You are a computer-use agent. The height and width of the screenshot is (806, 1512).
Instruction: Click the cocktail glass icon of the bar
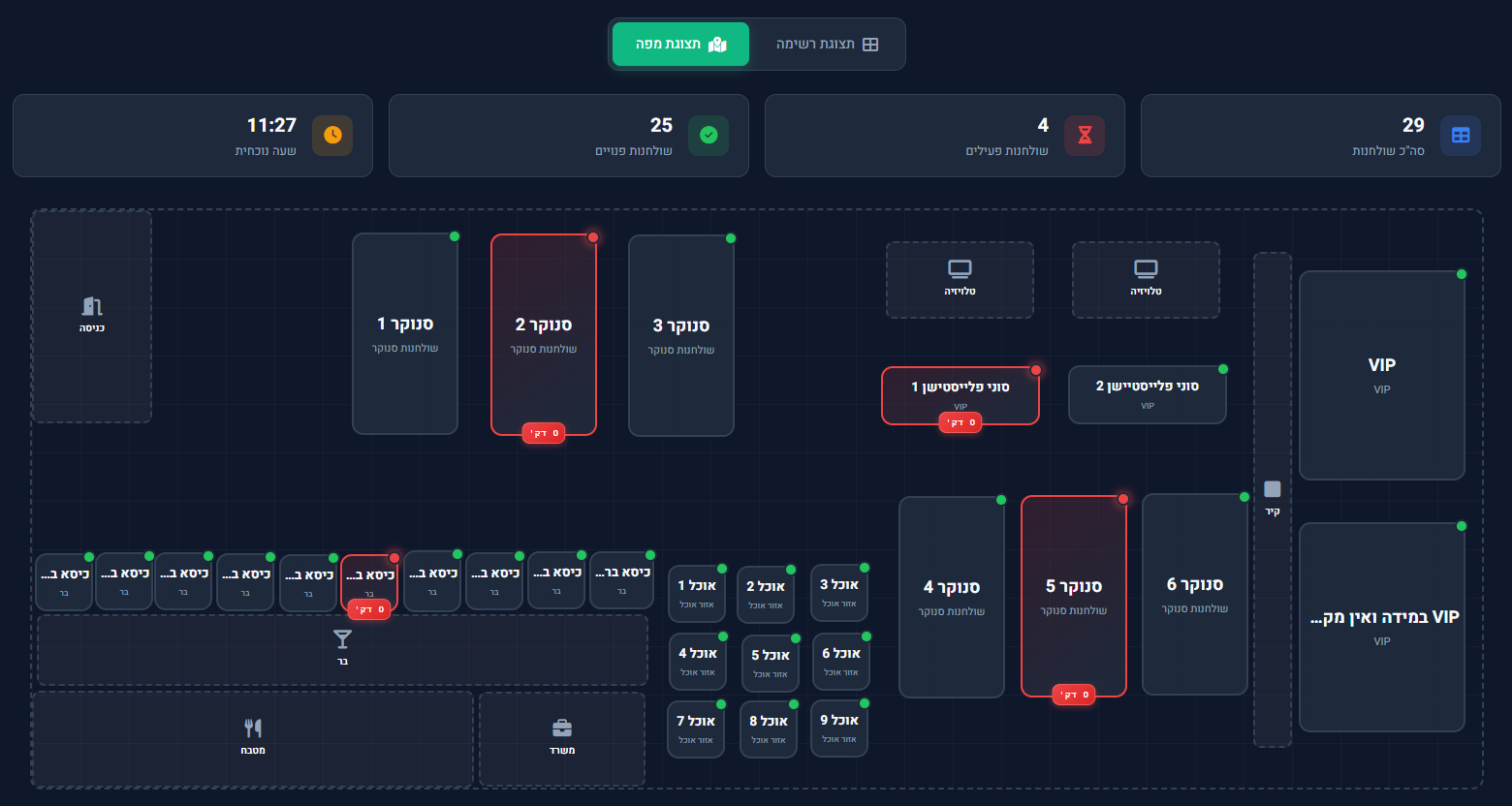pos(342,639)
